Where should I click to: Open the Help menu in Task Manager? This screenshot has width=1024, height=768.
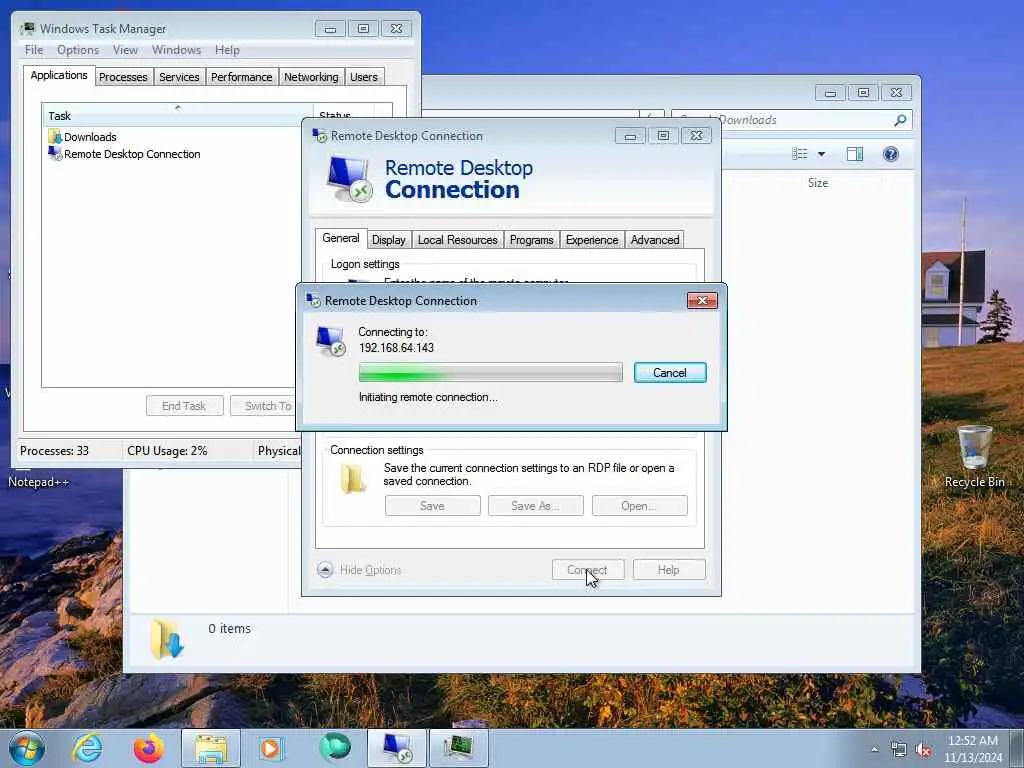pyautogui.click(x=227, y=50)
